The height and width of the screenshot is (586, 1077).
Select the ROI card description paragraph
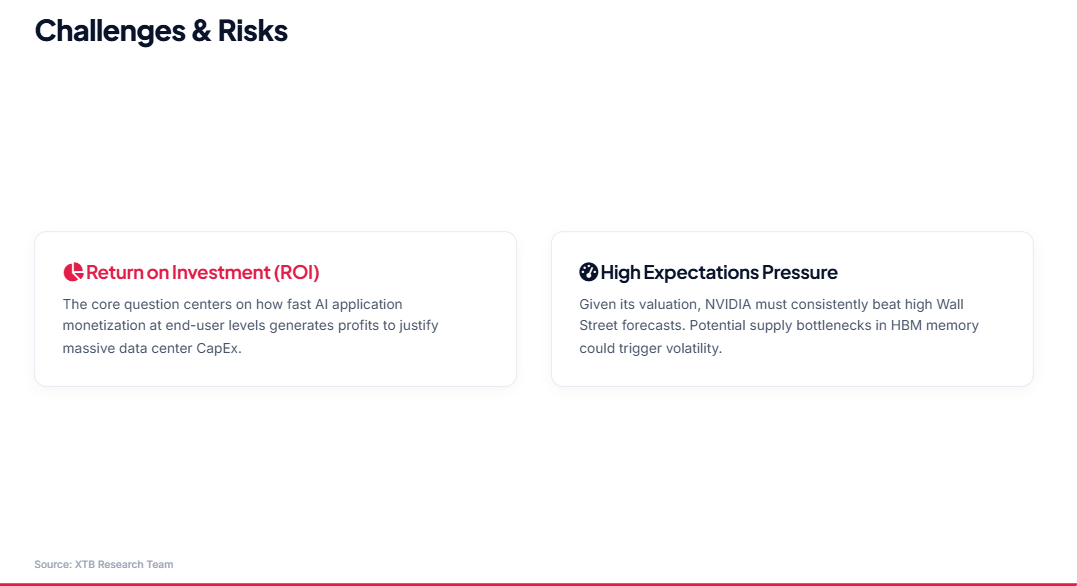[251, 326]
